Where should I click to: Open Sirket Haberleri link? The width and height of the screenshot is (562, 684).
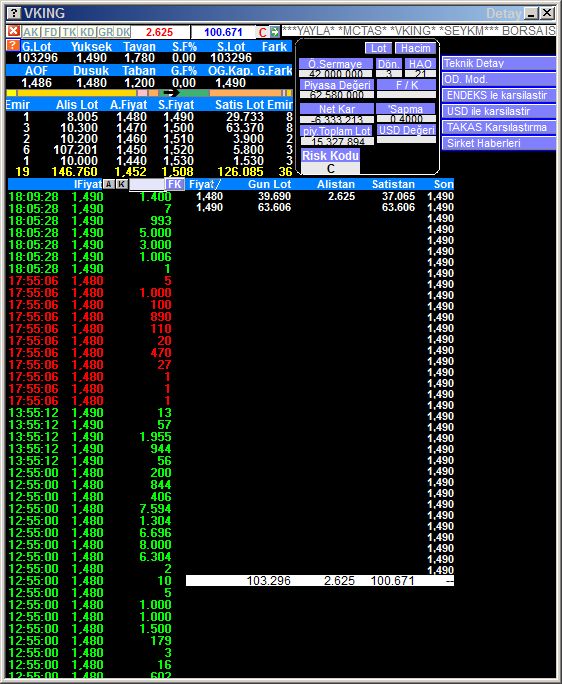499,143
